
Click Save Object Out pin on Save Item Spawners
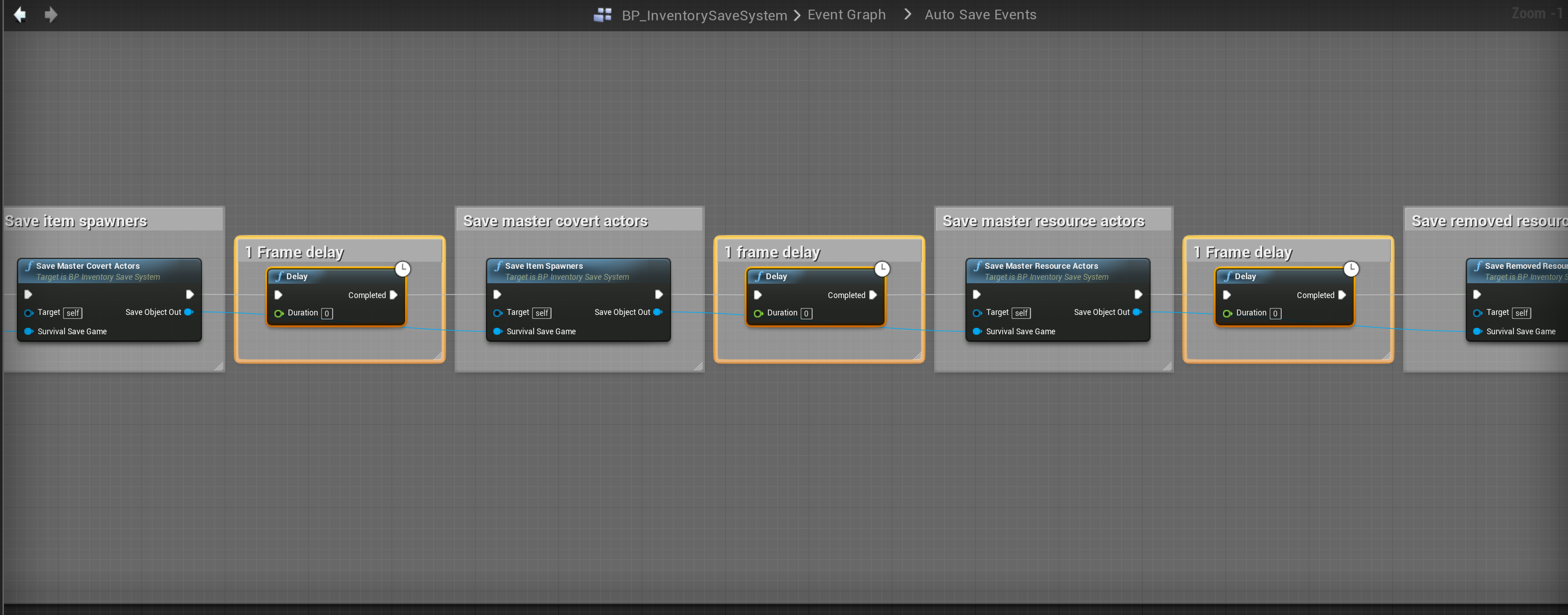[657, 312]
